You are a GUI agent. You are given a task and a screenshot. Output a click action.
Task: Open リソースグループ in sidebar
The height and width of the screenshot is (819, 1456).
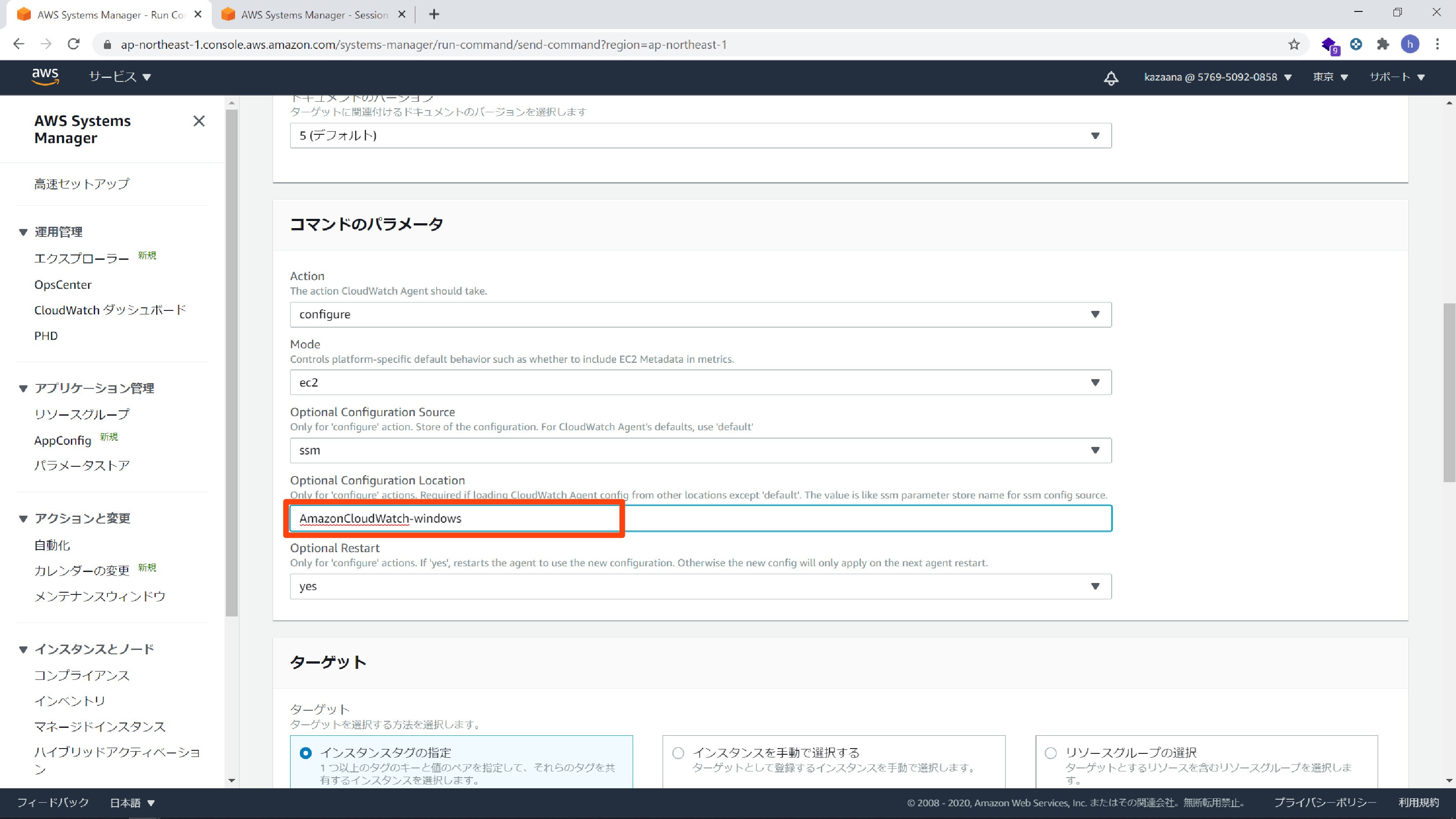pyautogui.click(x=82, y=414)
